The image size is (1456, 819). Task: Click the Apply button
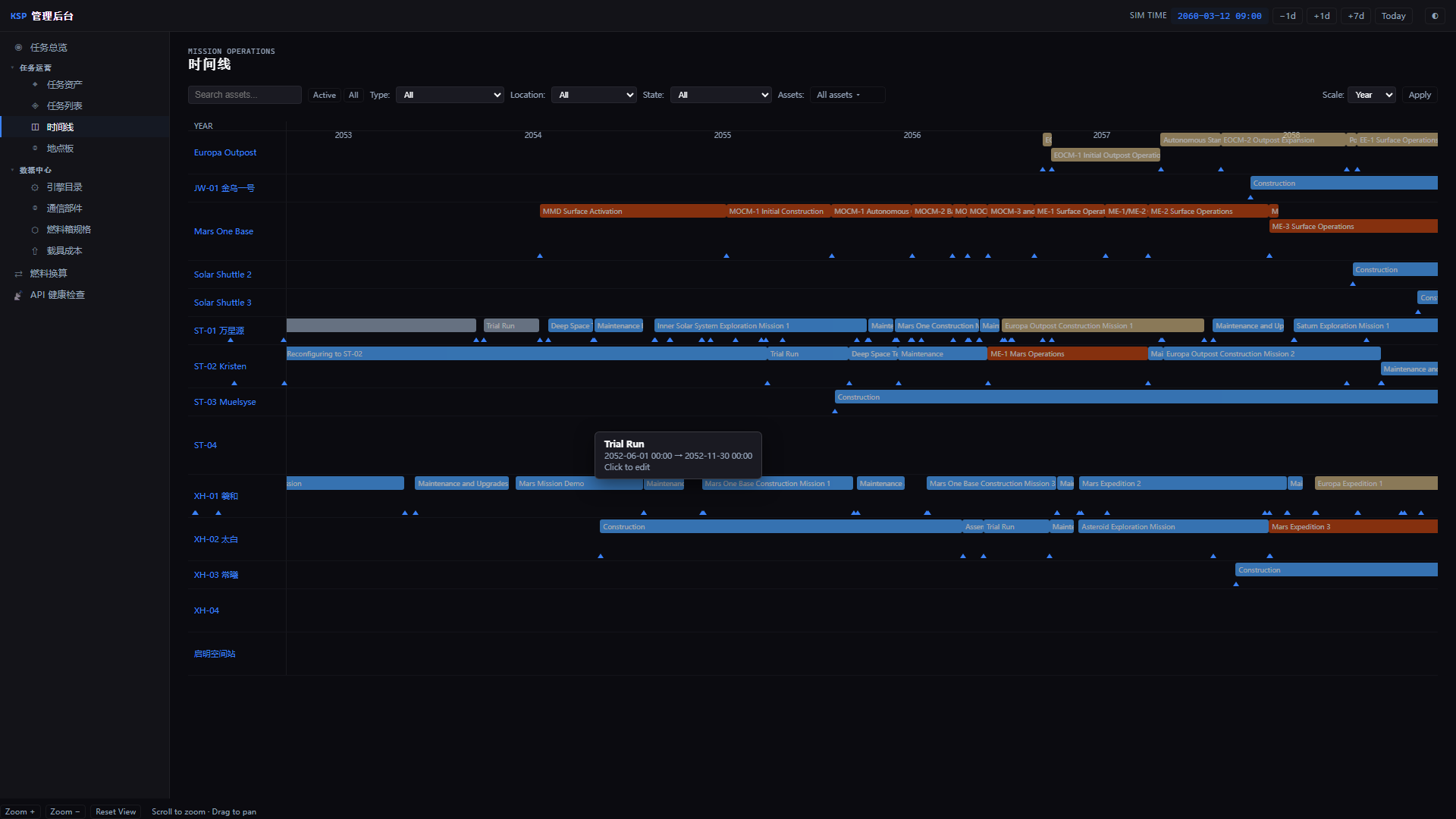click(x=1420, y=95)
